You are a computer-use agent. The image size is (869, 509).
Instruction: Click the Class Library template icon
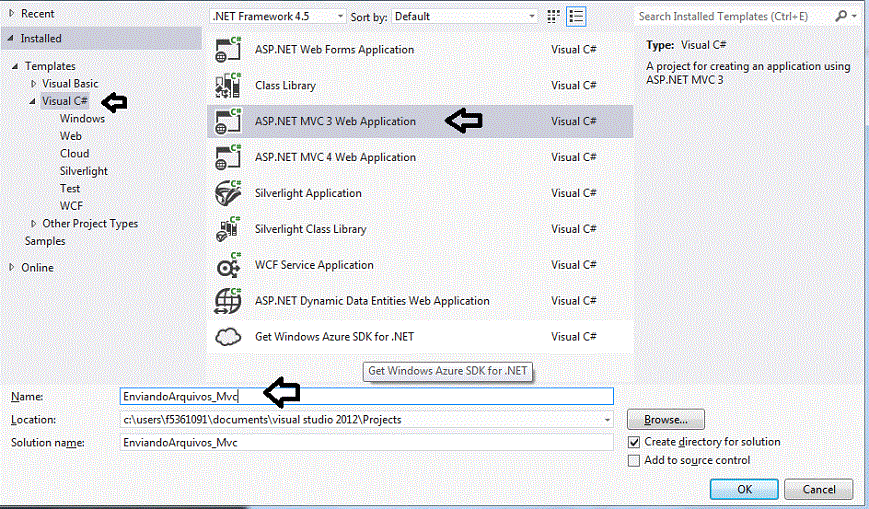[x=228, y=85]
